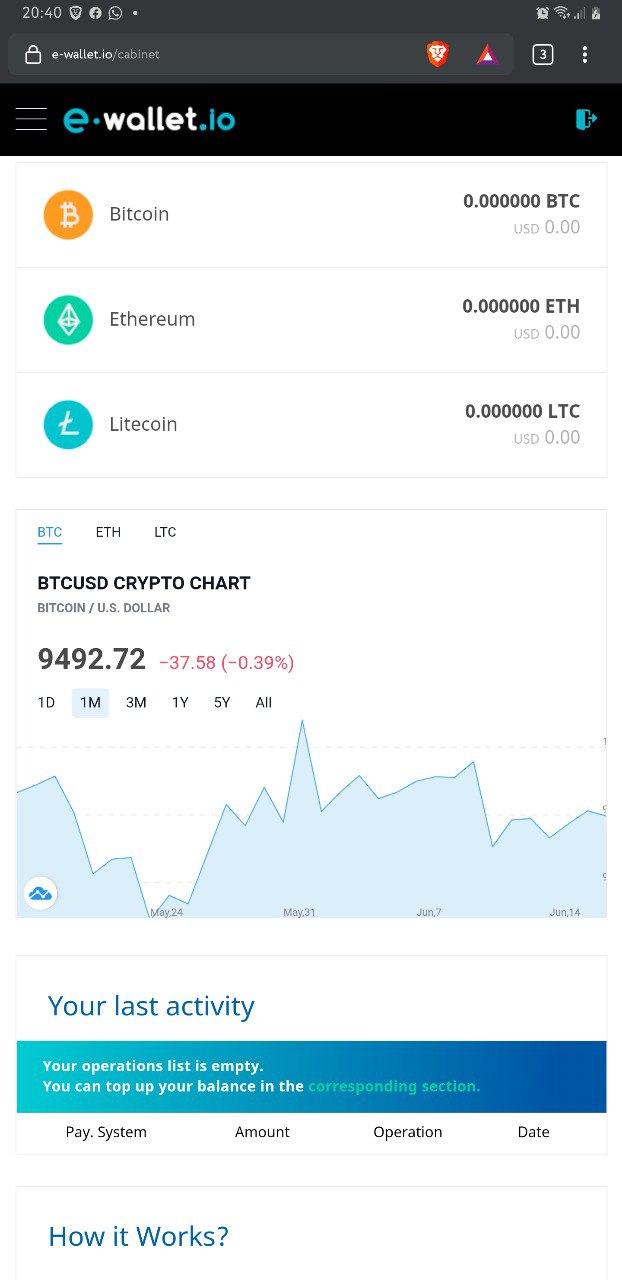Tap the browser address bar URL
Viewport: 622px width, 1280px height.
click(x=106, y=55)
